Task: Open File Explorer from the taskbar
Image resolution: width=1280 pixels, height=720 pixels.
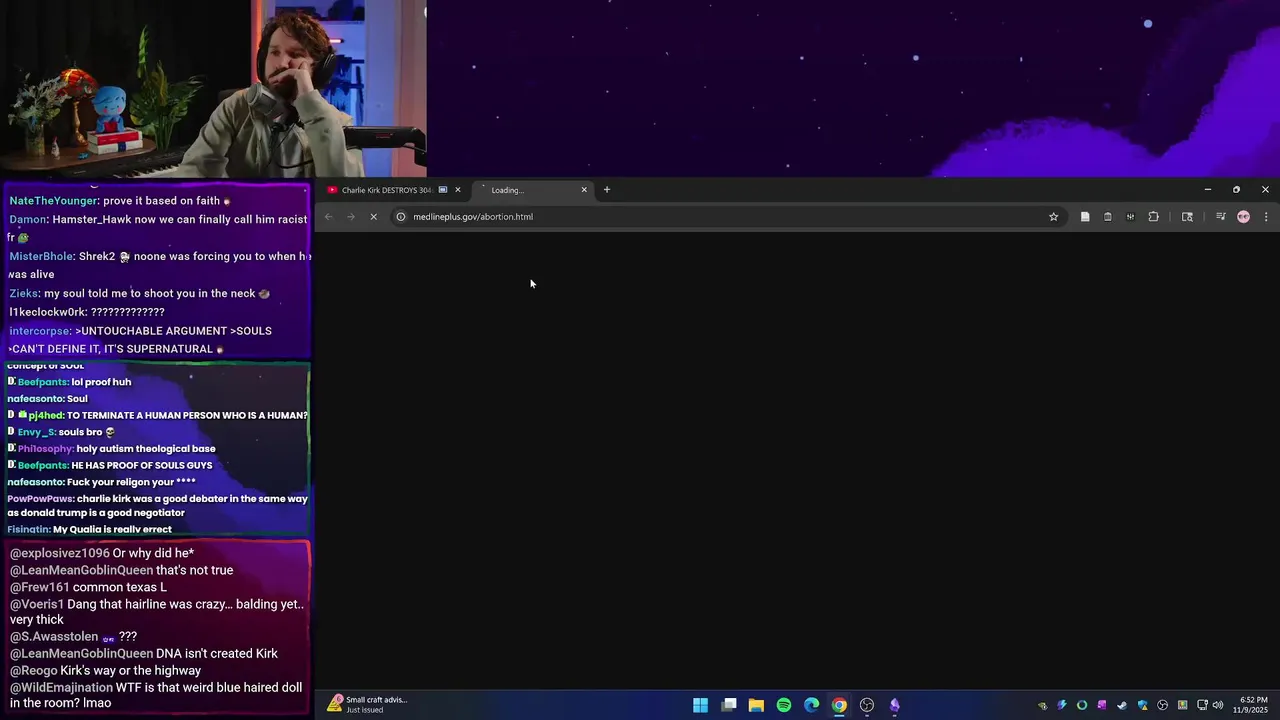Action: coord(756,705)
